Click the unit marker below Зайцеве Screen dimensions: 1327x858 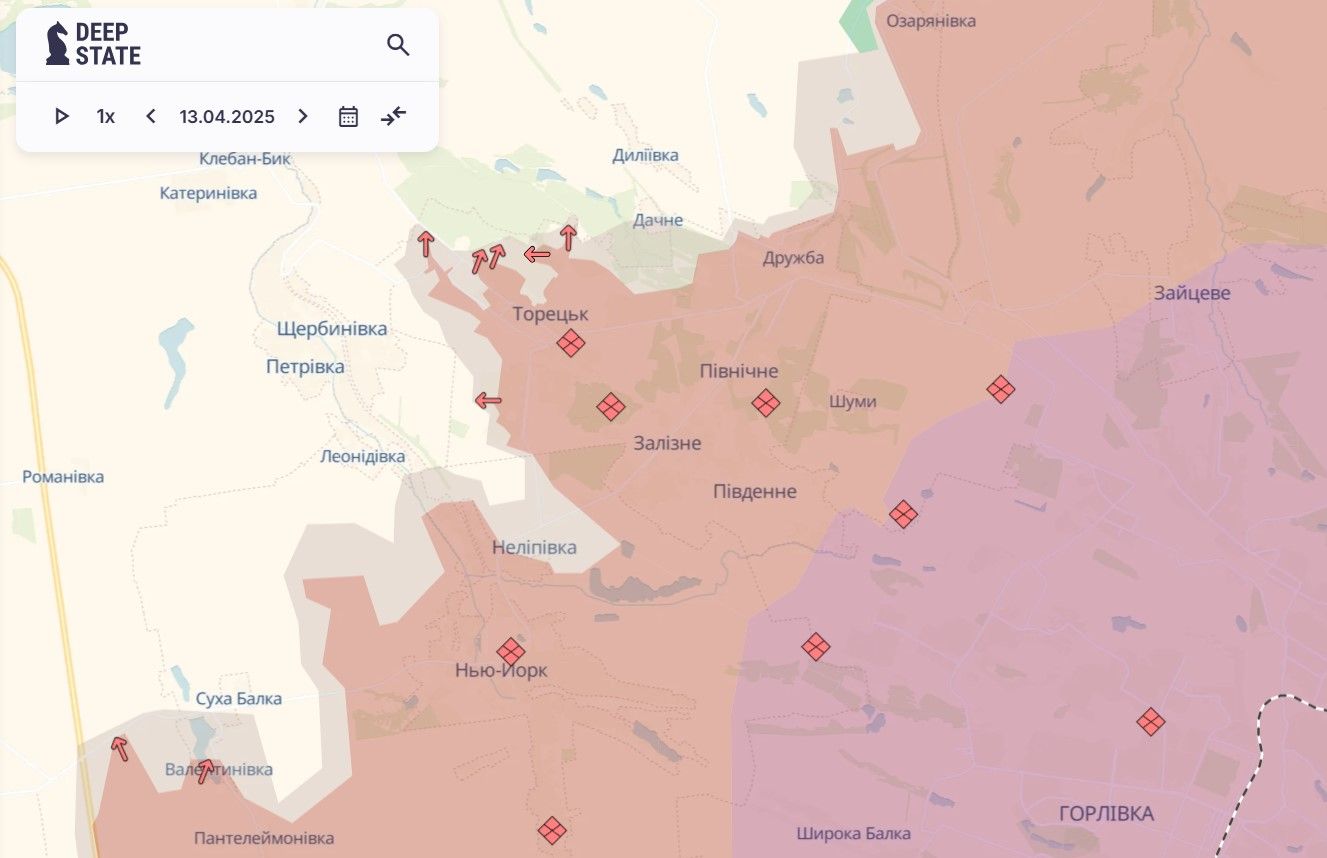coord(1001,389)
